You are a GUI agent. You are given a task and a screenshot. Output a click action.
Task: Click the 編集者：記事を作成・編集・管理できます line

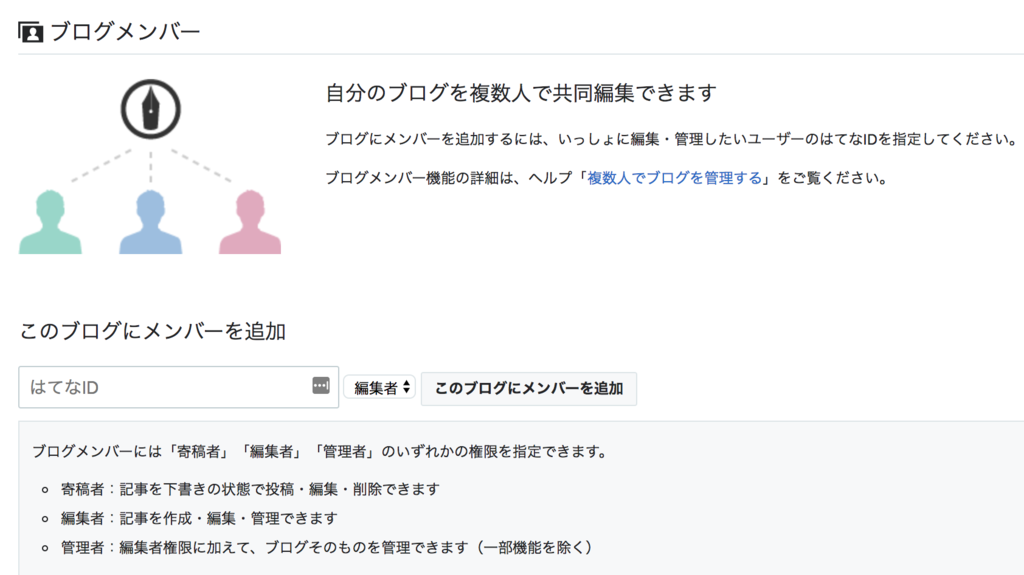pyautogui.click(x=199, y=518)
